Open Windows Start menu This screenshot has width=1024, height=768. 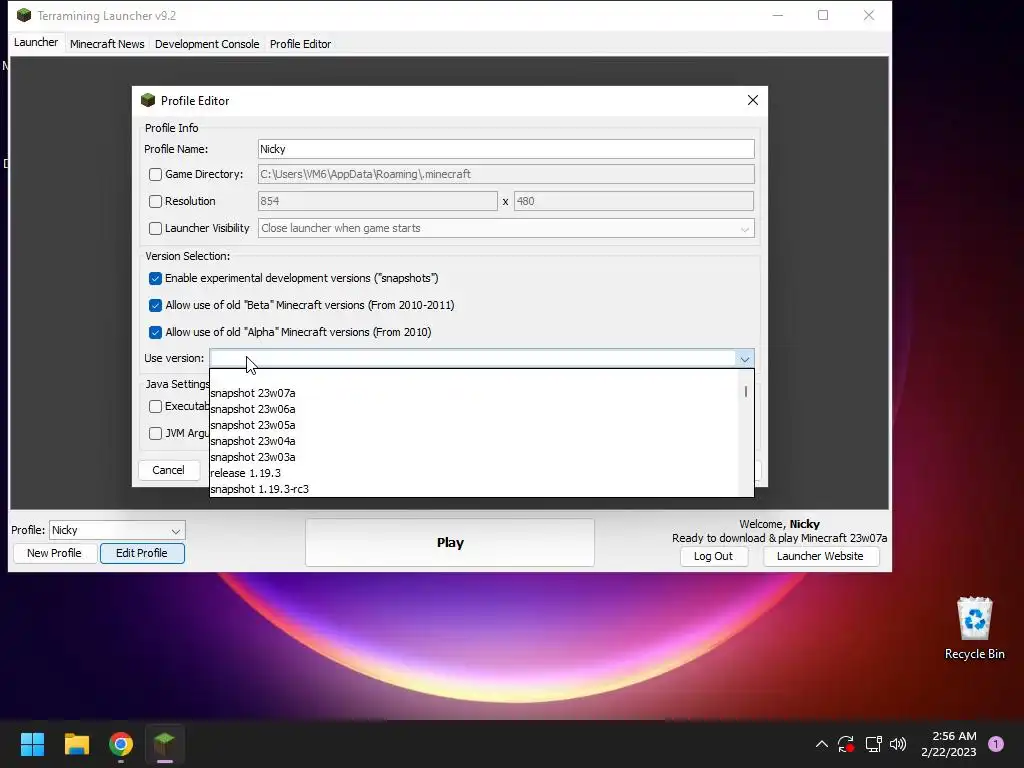point(32,744)
